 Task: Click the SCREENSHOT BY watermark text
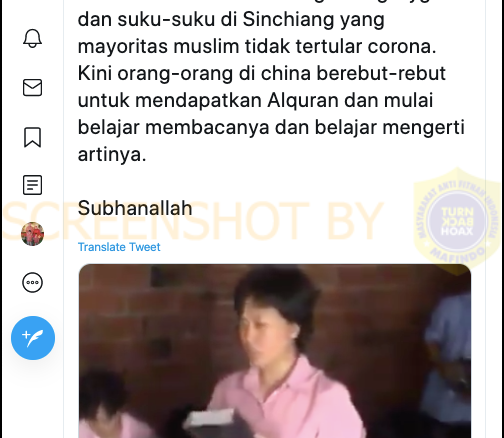click(x=193, y=221)
